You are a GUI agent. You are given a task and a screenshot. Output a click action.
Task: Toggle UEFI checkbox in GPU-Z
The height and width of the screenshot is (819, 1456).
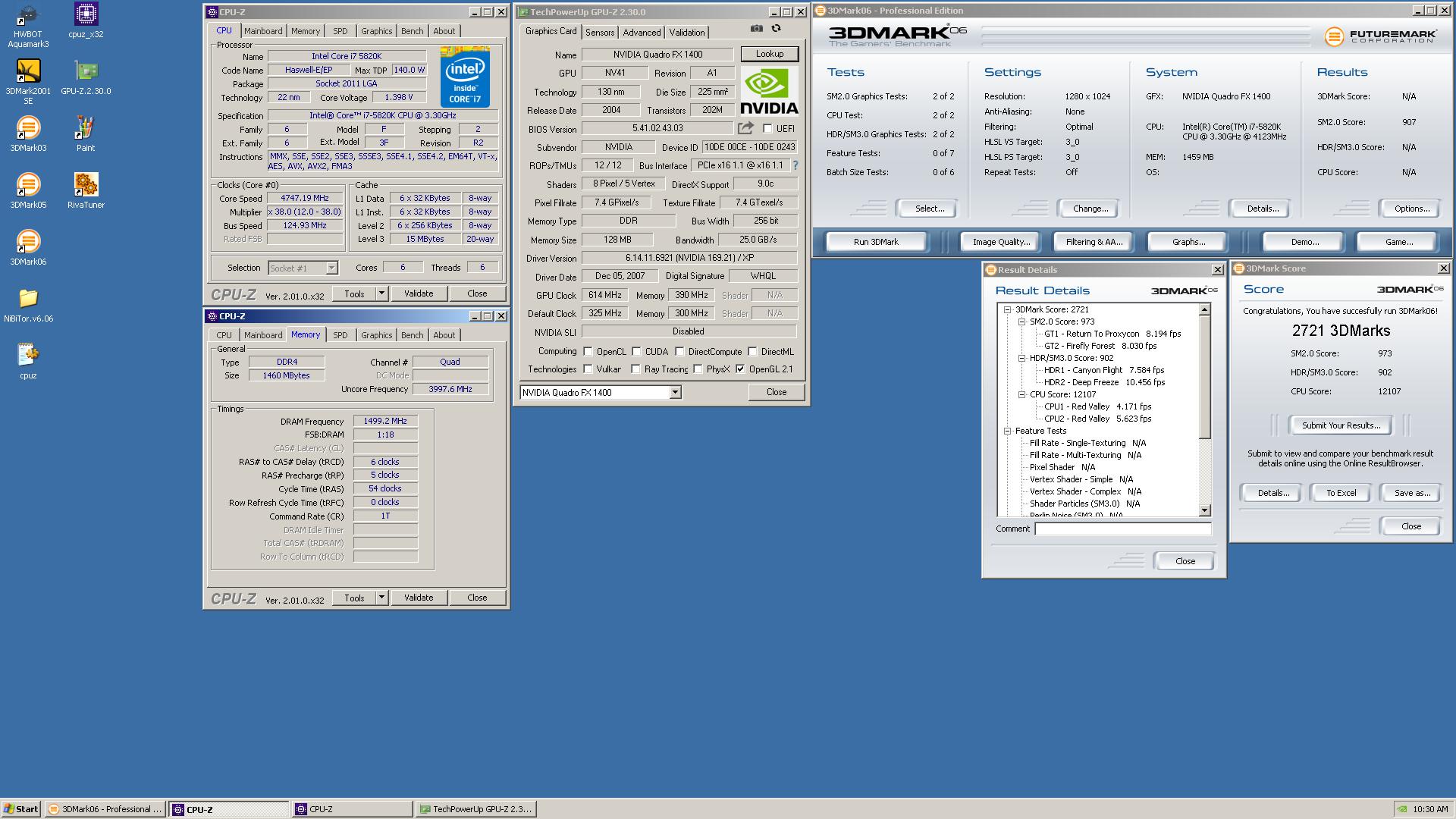point(767,129)
